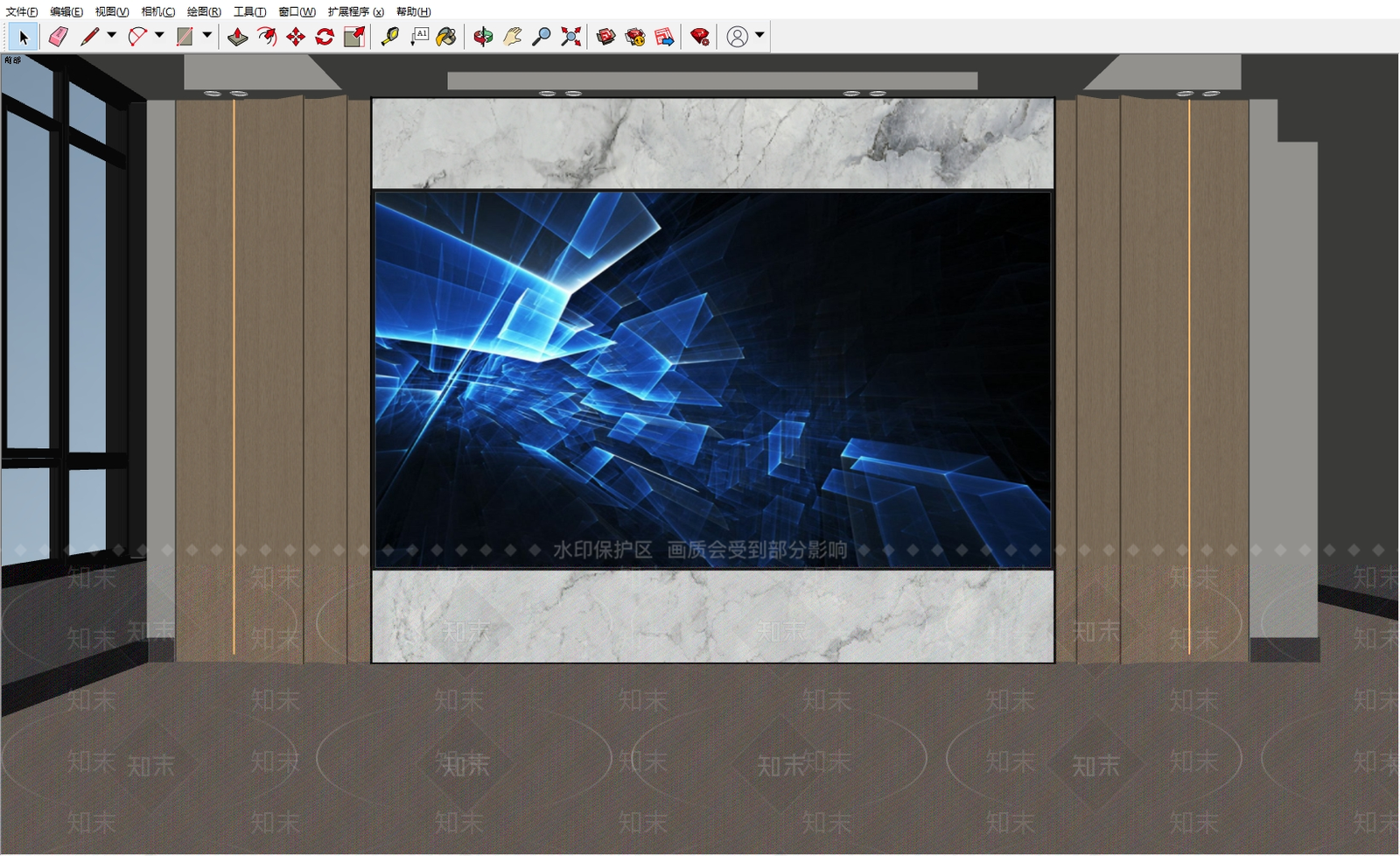Viewport: 1400px width, 856px height.
Task: Select the arrow Select tool
Action: pyautogui.click(x=24, y=37)
